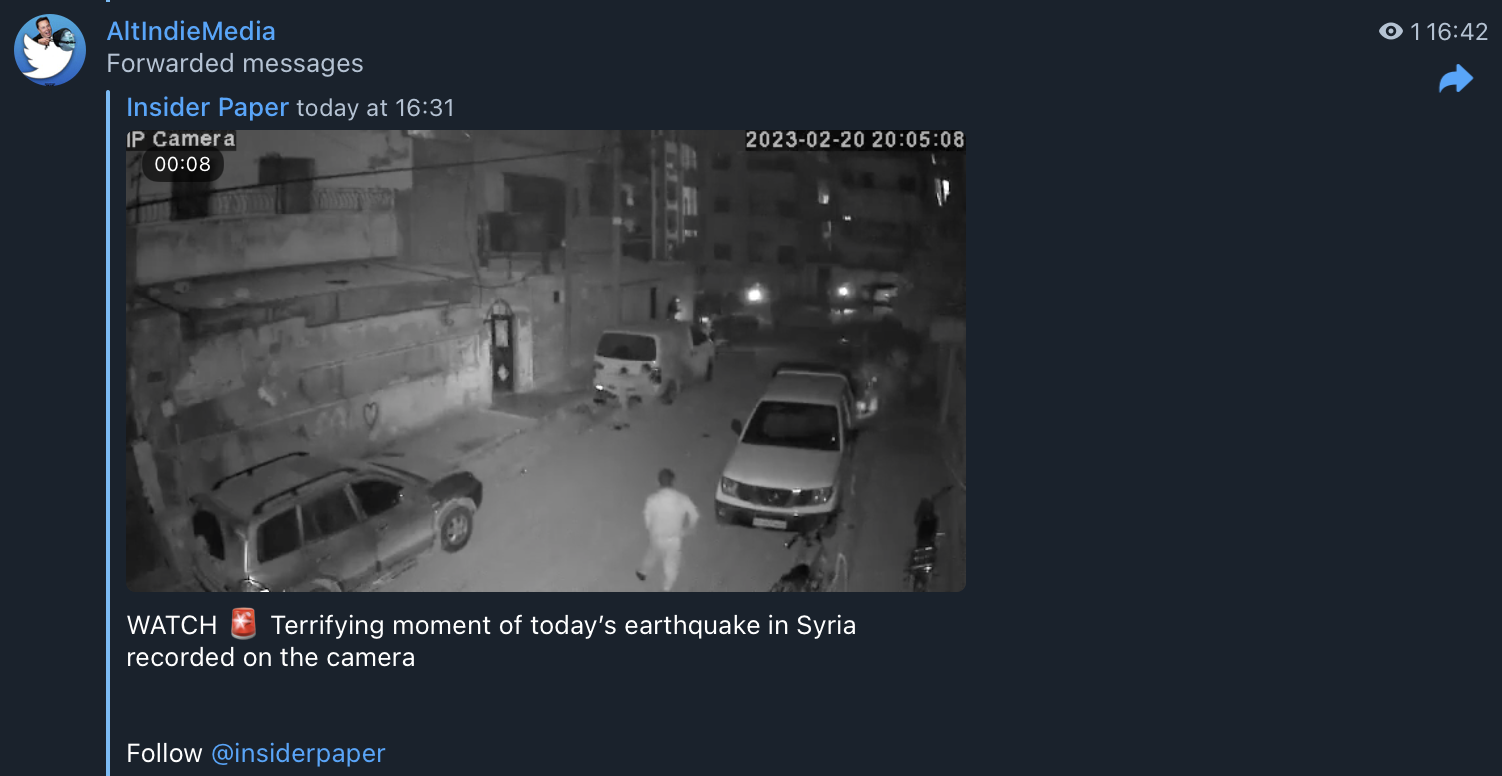Open the AltIndieMedia profile avatar
The height and width of the screenshot is (776, 1502).
[x=49, y=50]
